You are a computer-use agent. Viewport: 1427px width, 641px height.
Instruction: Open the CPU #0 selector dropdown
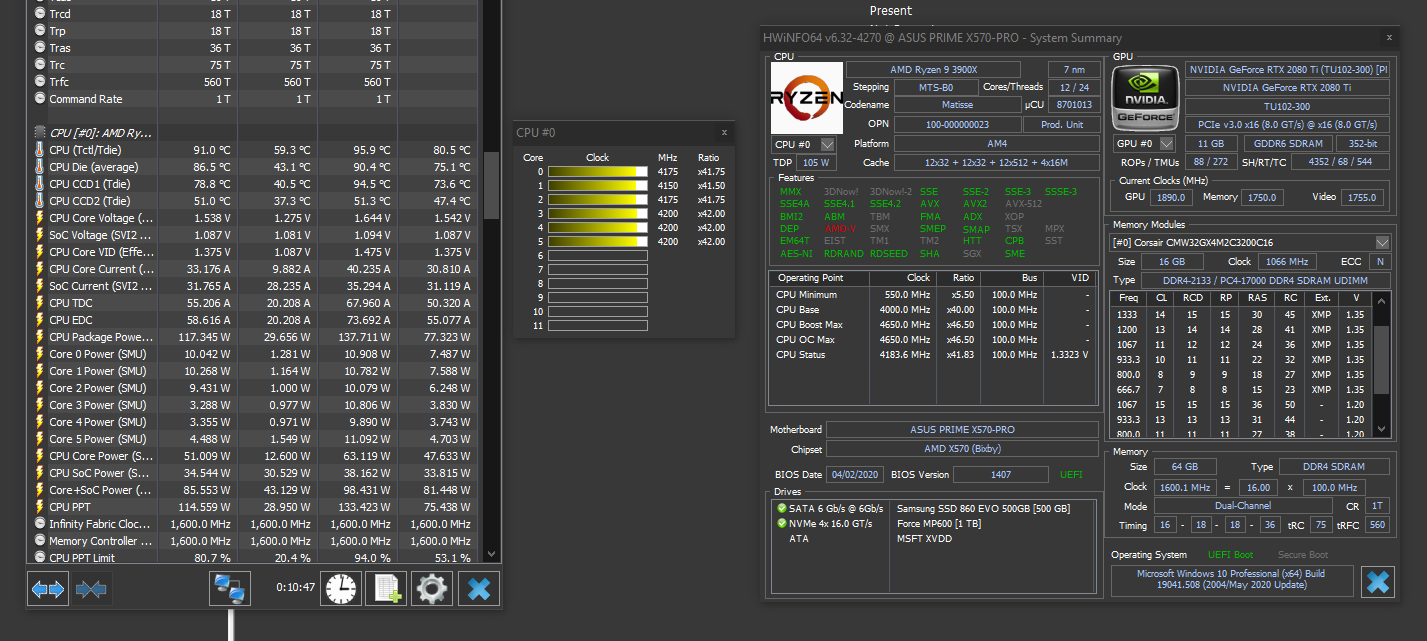[x=828, y=144]
